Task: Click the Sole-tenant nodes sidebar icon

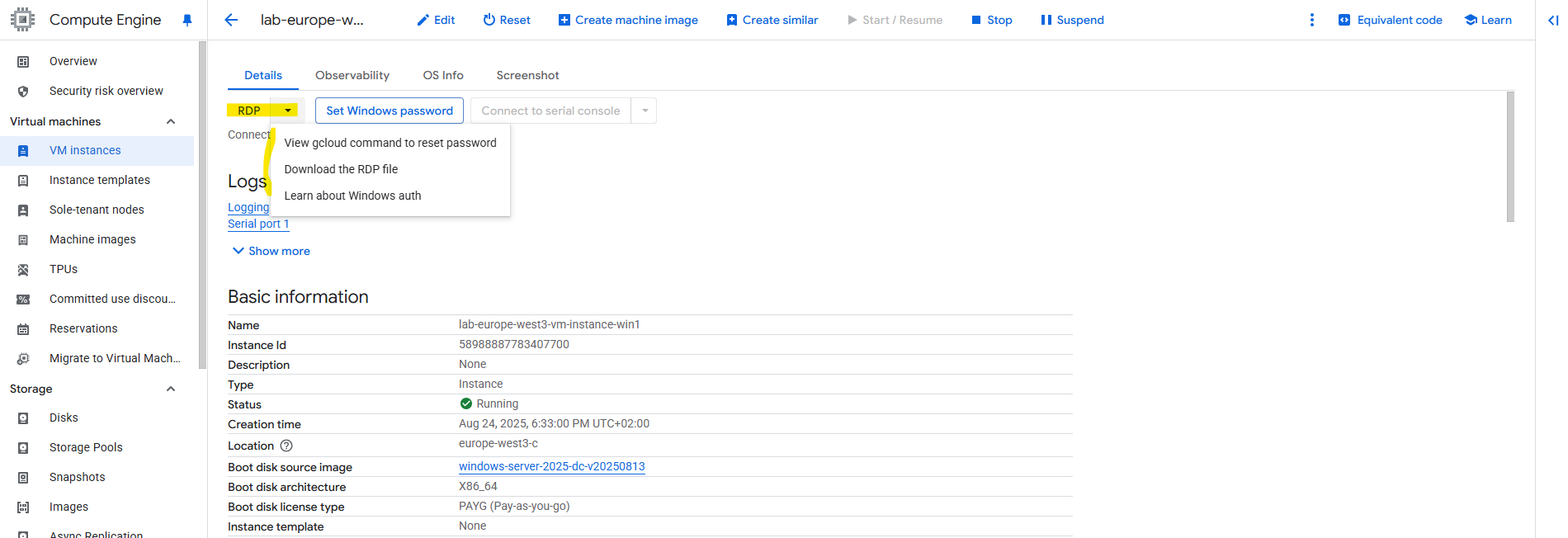Action: [x=23, y=210]
